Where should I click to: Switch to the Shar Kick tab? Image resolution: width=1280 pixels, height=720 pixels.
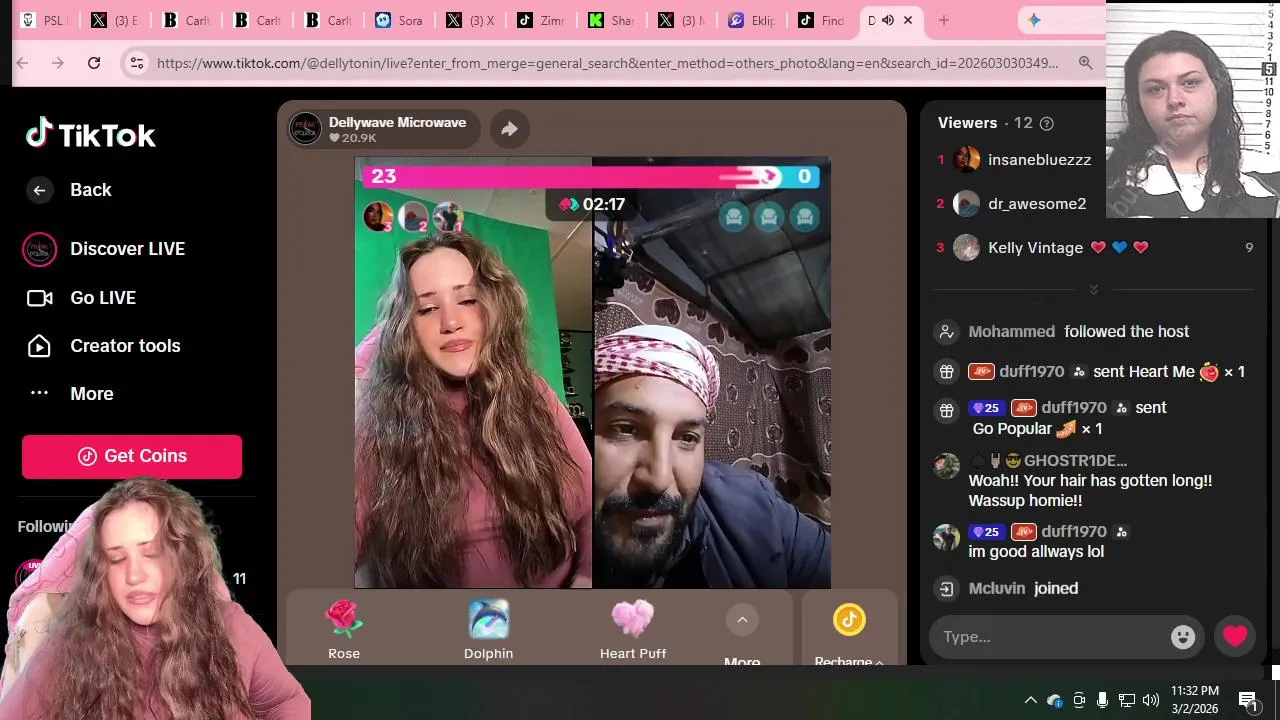pyautogui.click(x=612, y=20)
